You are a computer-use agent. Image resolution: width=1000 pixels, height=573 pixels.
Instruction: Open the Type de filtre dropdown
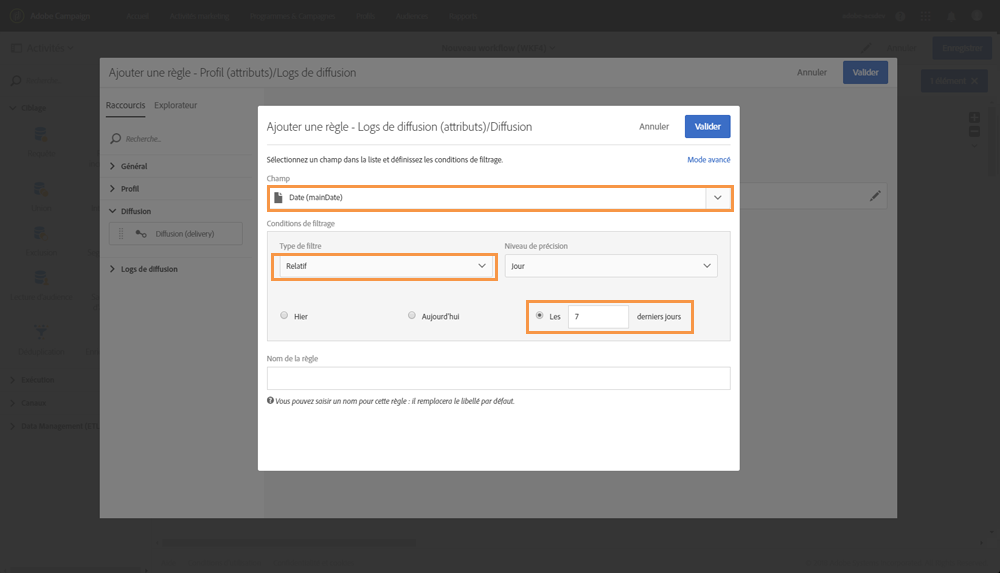coord(384,266)
